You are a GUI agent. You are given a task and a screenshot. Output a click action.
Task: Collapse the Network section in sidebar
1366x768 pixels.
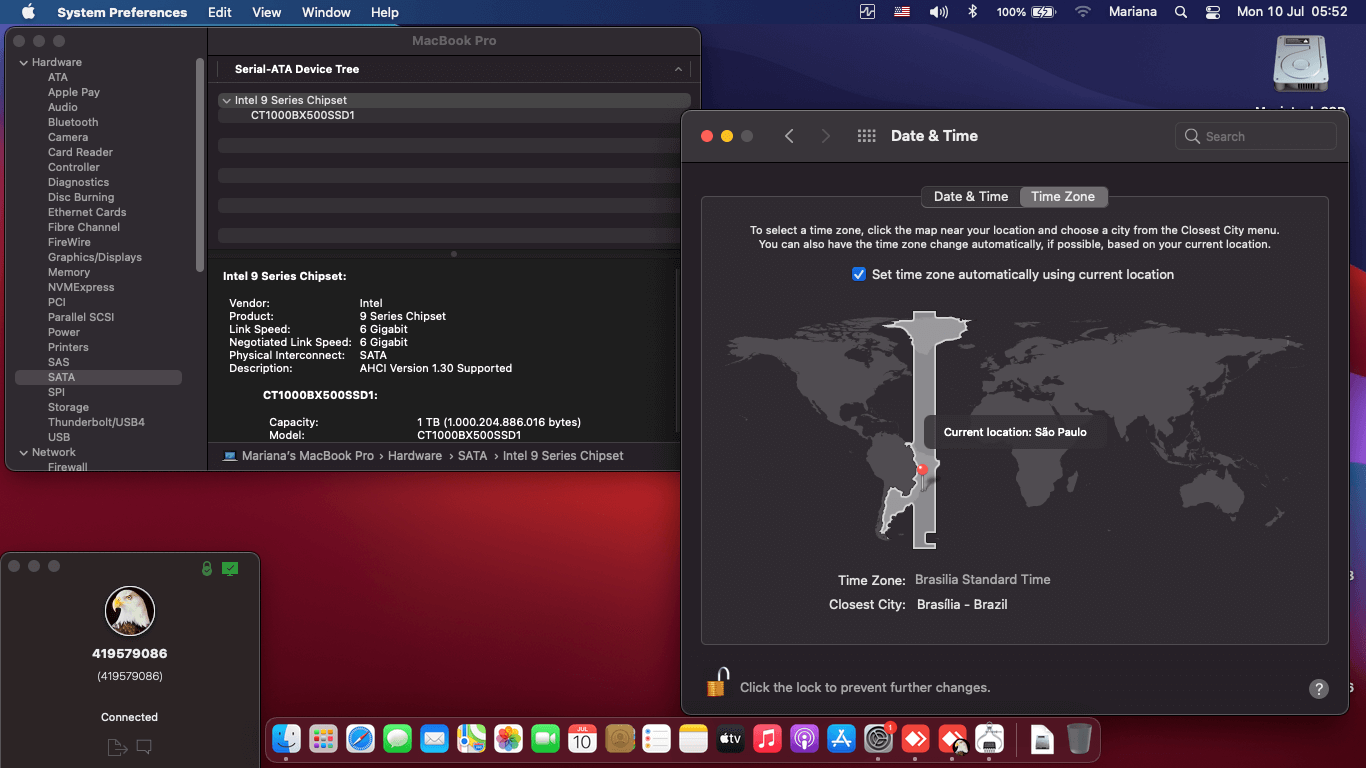24,452
